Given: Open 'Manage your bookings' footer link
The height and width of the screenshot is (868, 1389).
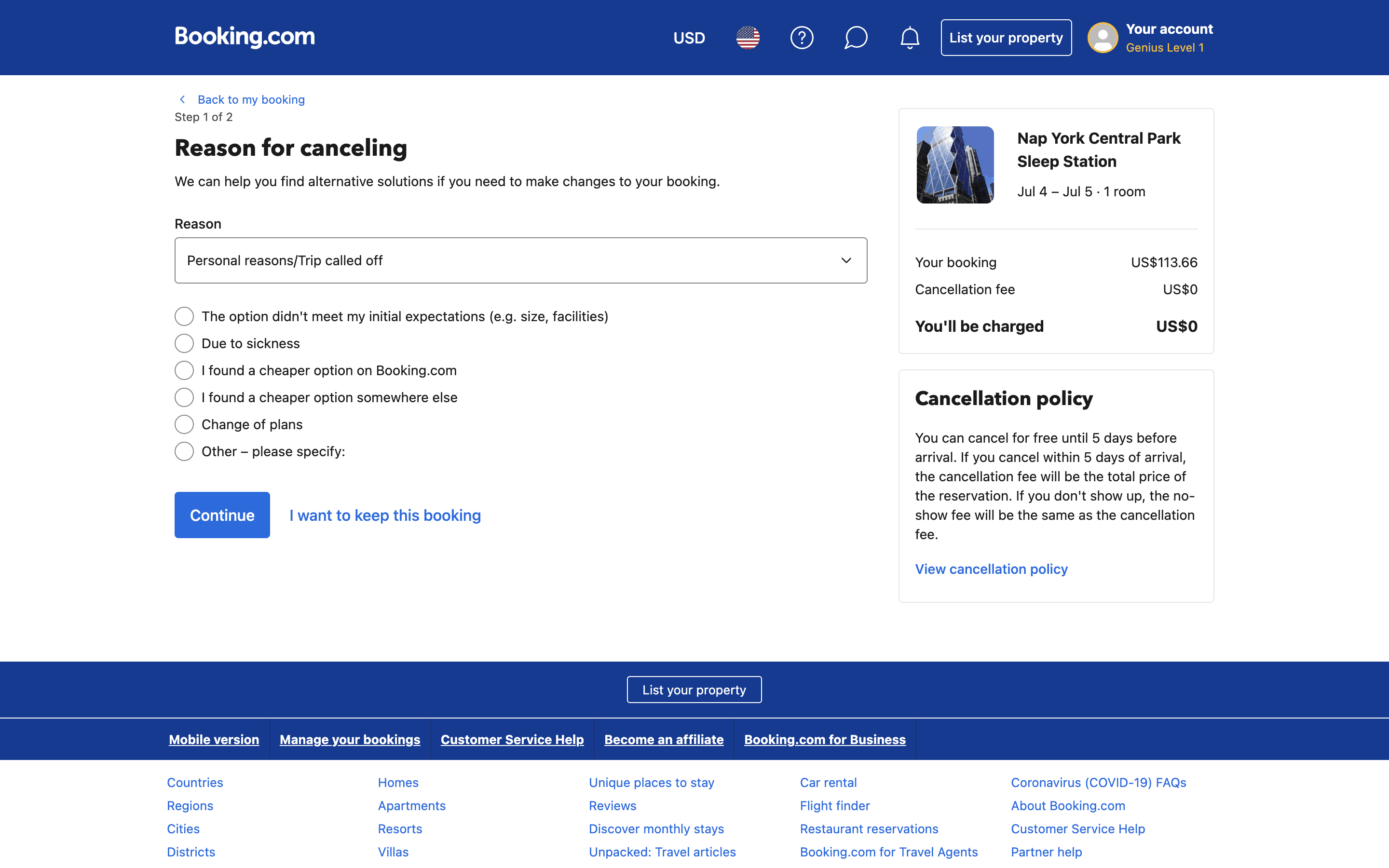Looking at the screenshot, I should [350, 739].
